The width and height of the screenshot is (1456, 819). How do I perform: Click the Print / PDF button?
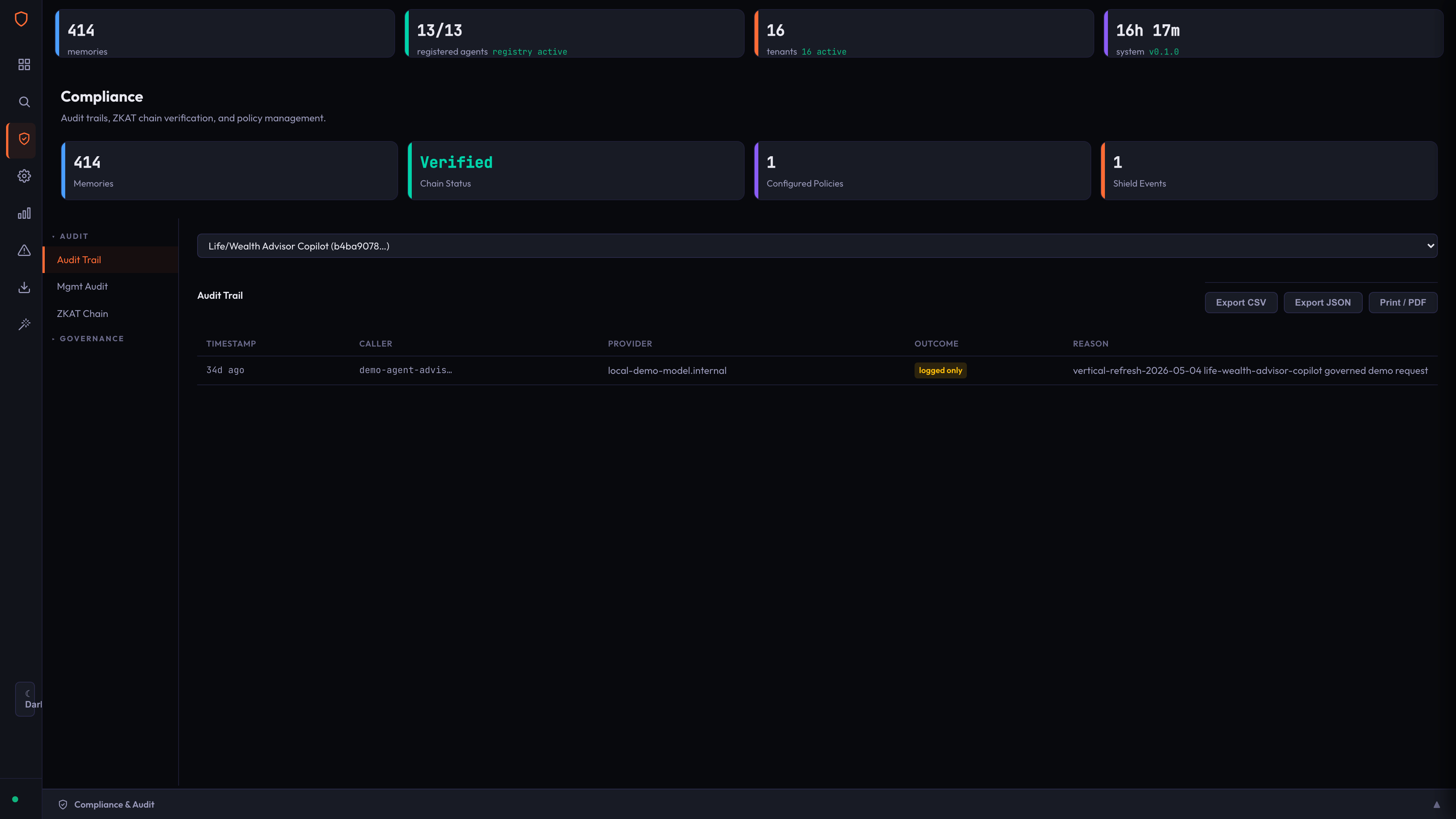coord(1402,303)
